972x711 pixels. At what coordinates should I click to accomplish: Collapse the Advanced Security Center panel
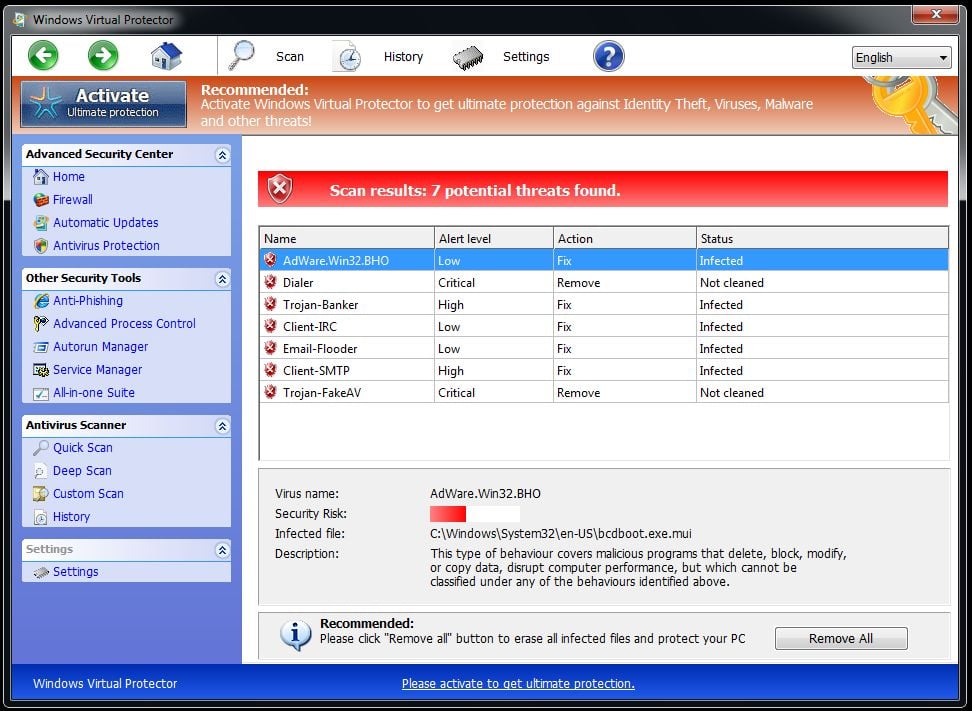[222, 155]
